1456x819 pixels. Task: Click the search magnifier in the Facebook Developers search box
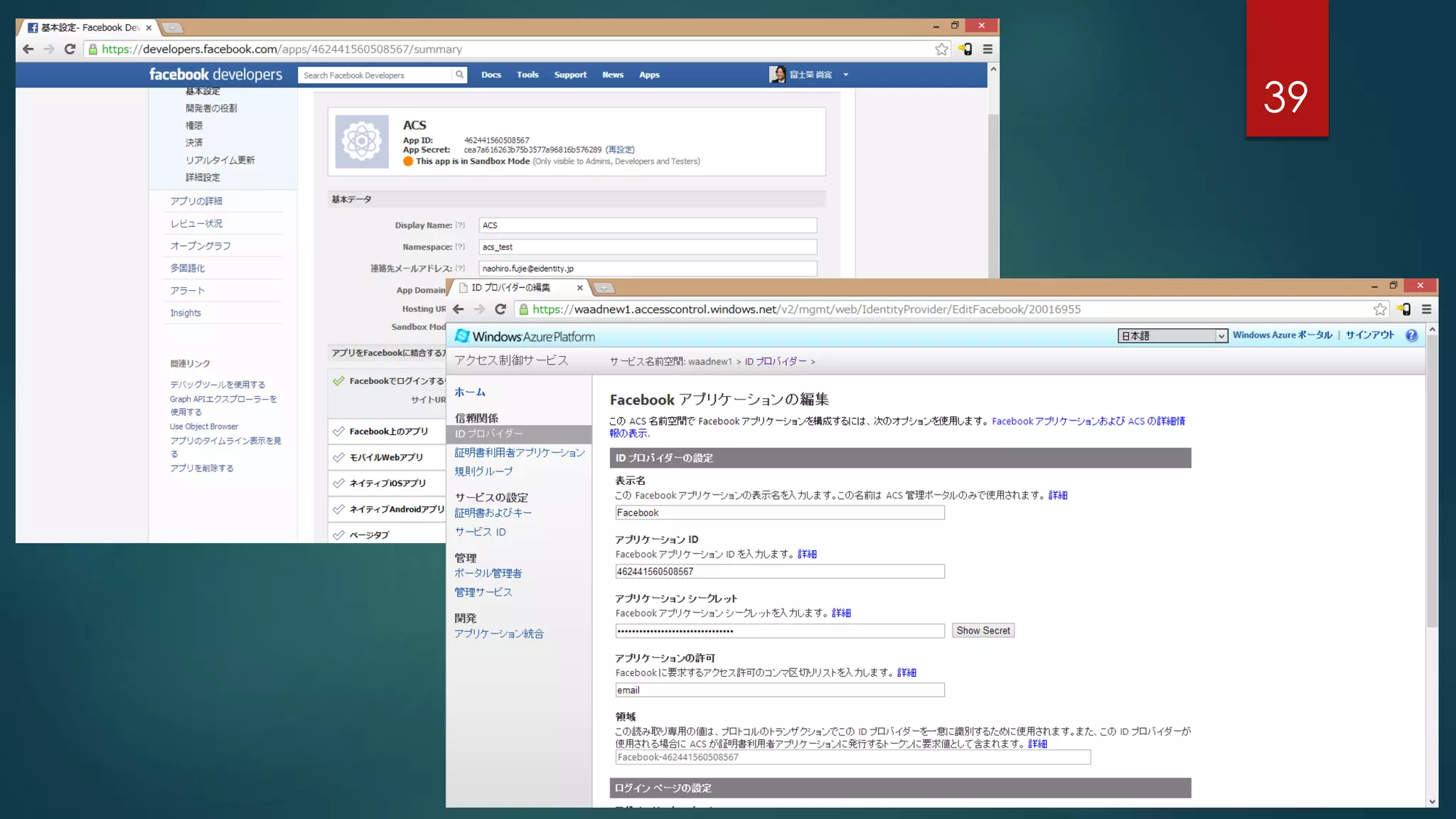[x=459, y=75]
